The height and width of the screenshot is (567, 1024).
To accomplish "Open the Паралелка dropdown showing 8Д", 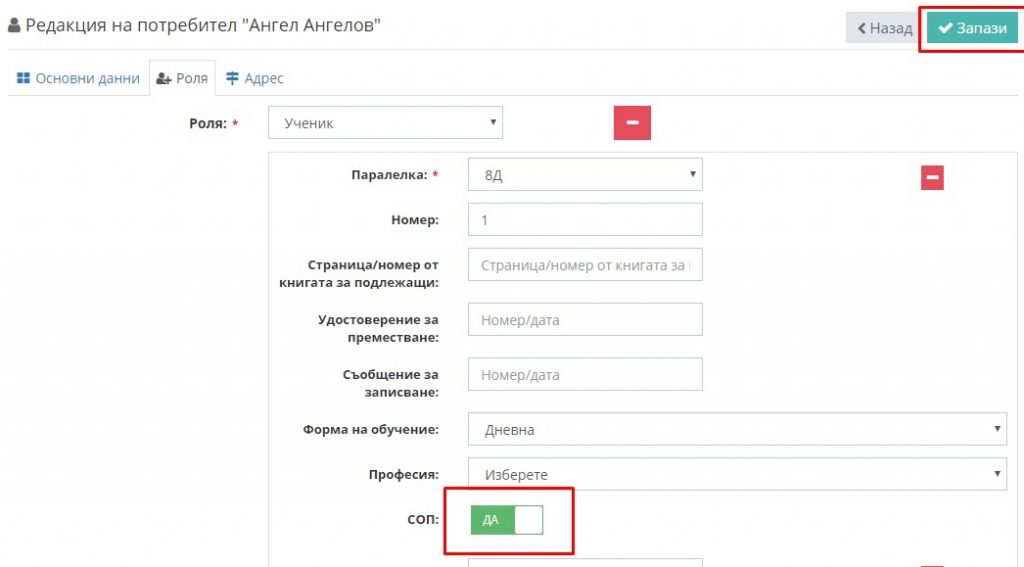I will [x=585, y=174].
